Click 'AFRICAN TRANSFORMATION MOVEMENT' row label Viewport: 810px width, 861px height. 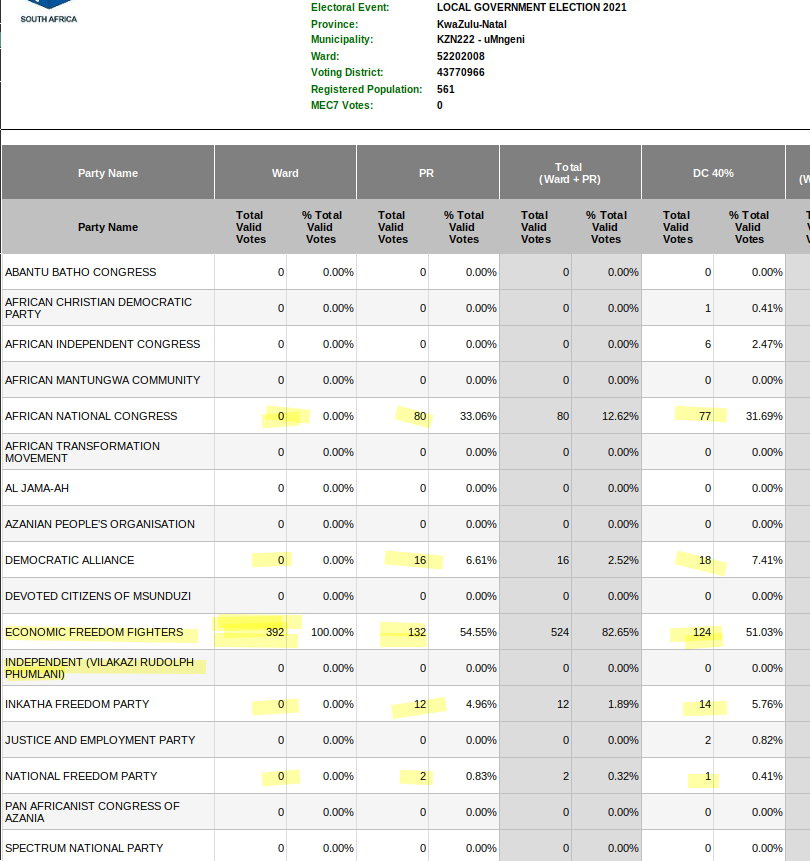coord(82,452)
